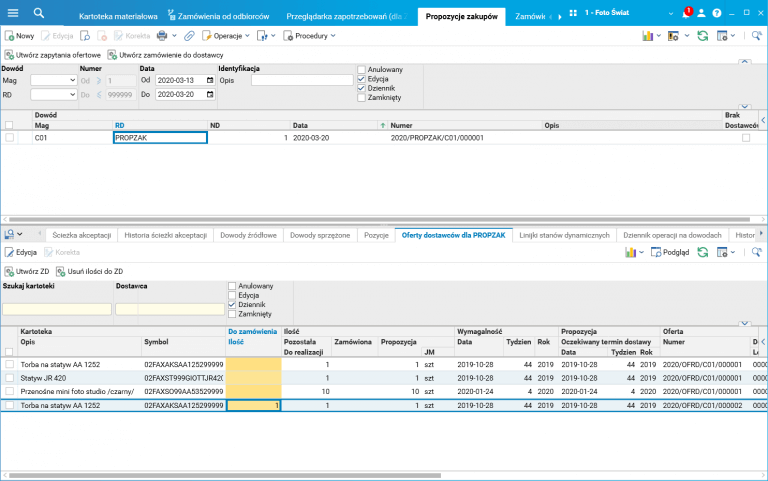Click the search magnifier icon in the title bar
Screen dimensions: 768x481
pyautogui.click(x=39, y=13)
